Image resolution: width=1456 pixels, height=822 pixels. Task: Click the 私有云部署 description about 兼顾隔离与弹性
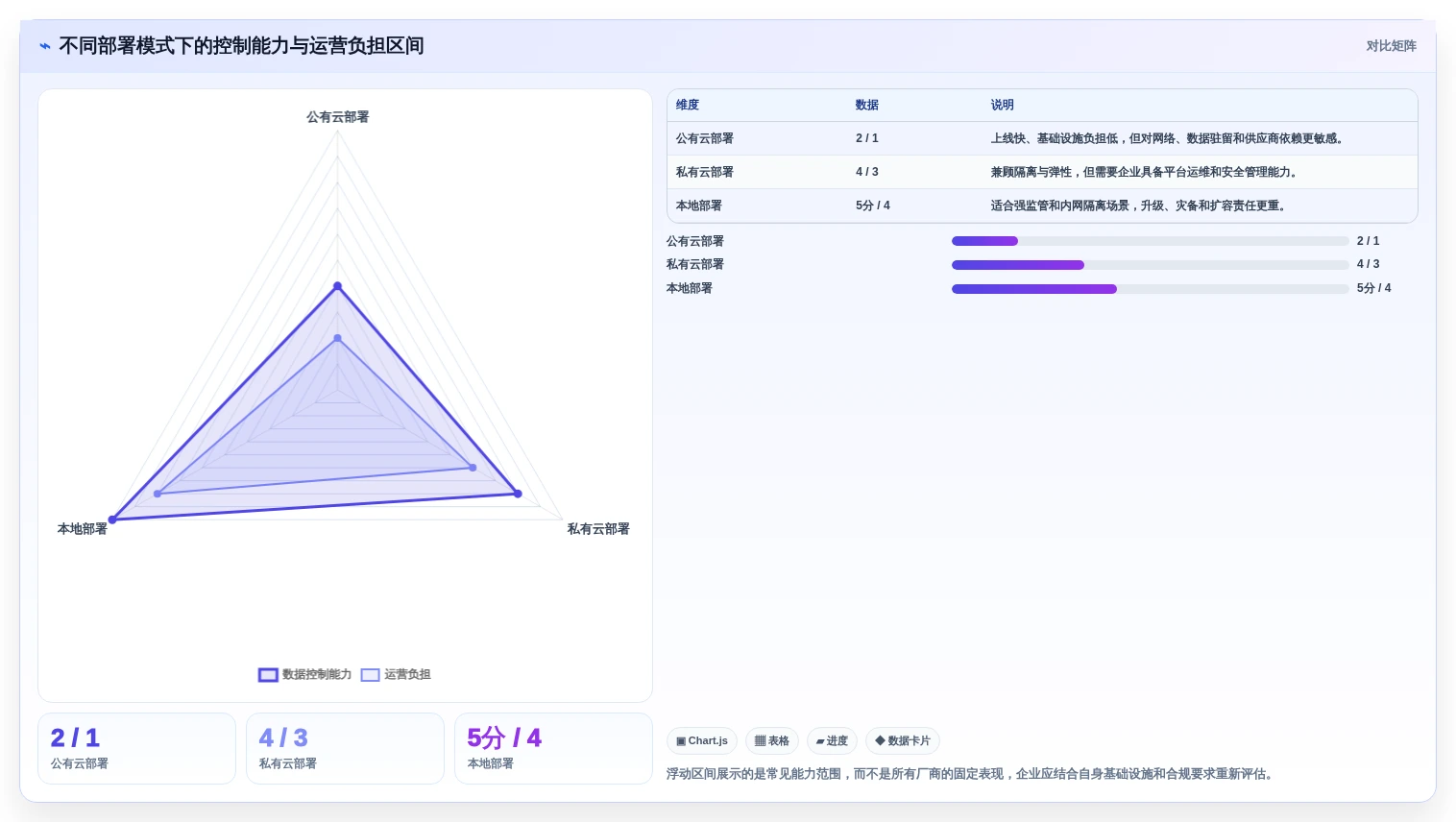coord(1146,172)
